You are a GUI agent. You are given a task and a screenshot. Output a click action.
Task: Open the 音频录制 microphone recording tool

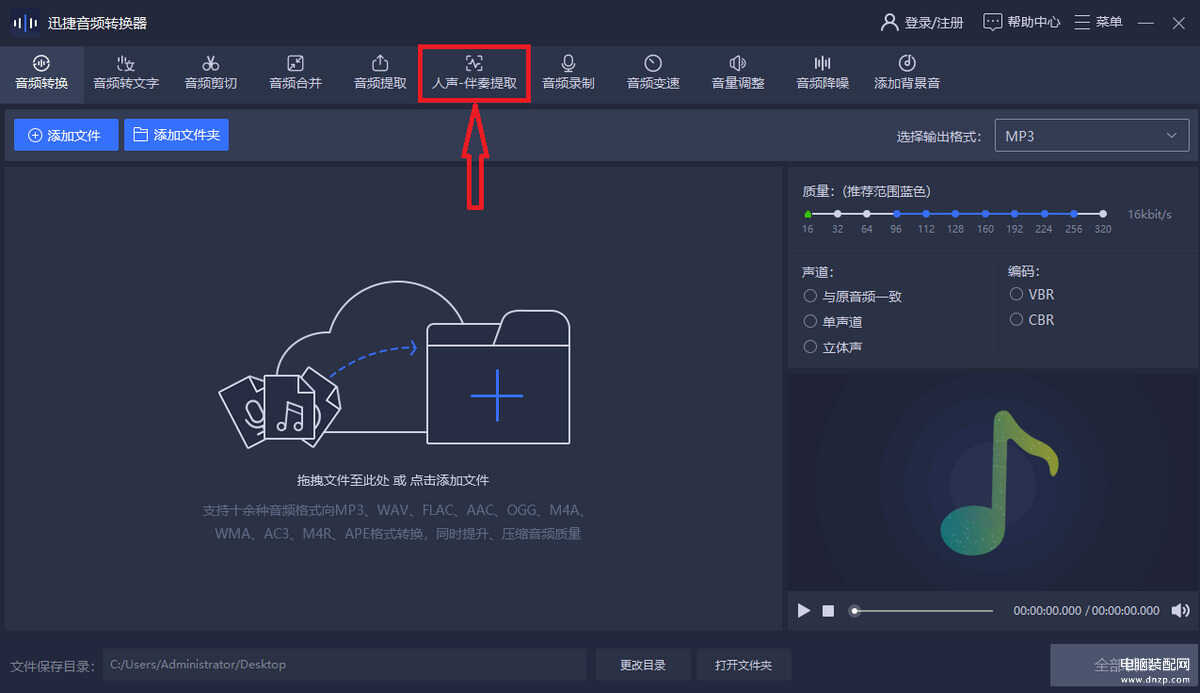(568, 72)
